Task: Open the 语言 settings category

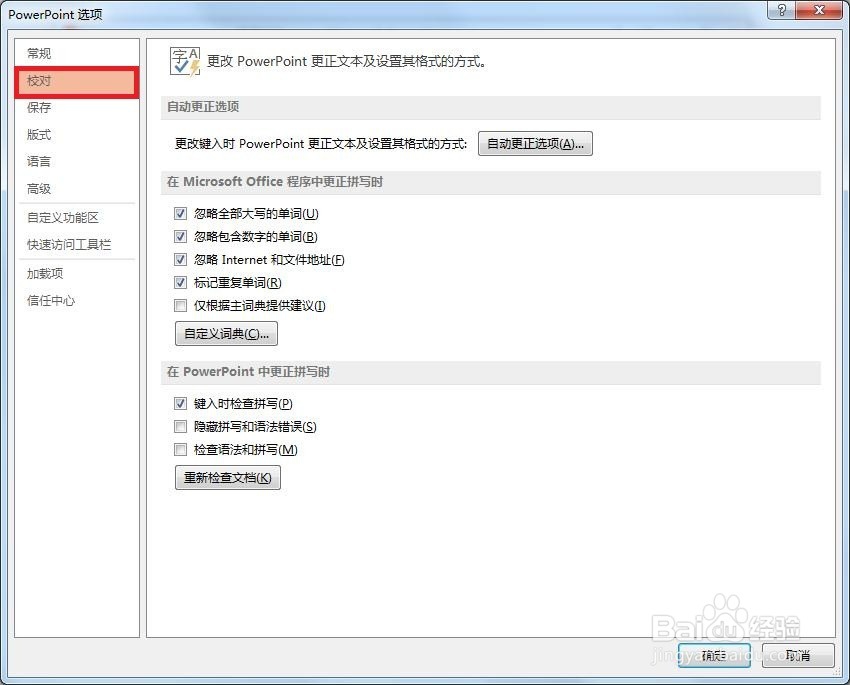Action: tap(39, 161)
